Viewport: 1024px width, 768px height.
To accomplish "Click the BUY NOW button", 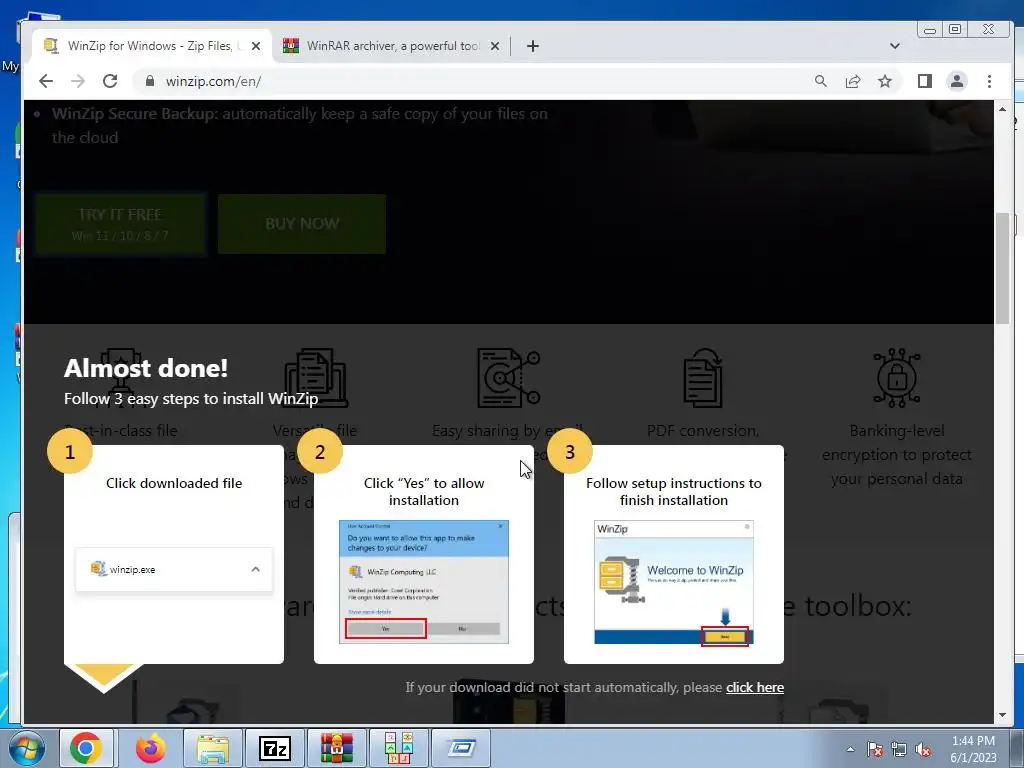I will [302, 223].
